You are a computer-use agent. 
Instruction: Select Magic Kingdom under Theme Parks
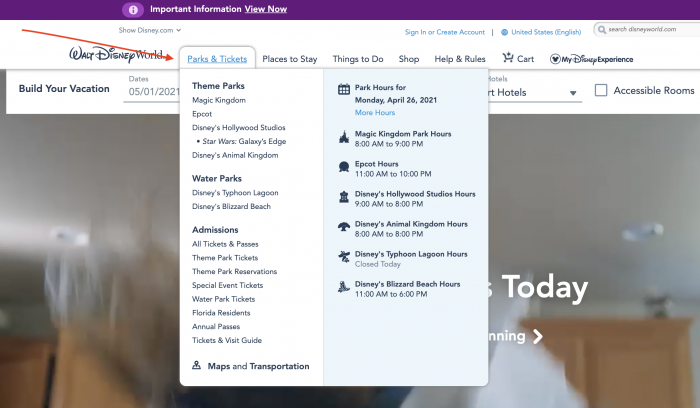click(x=219, y=100)
